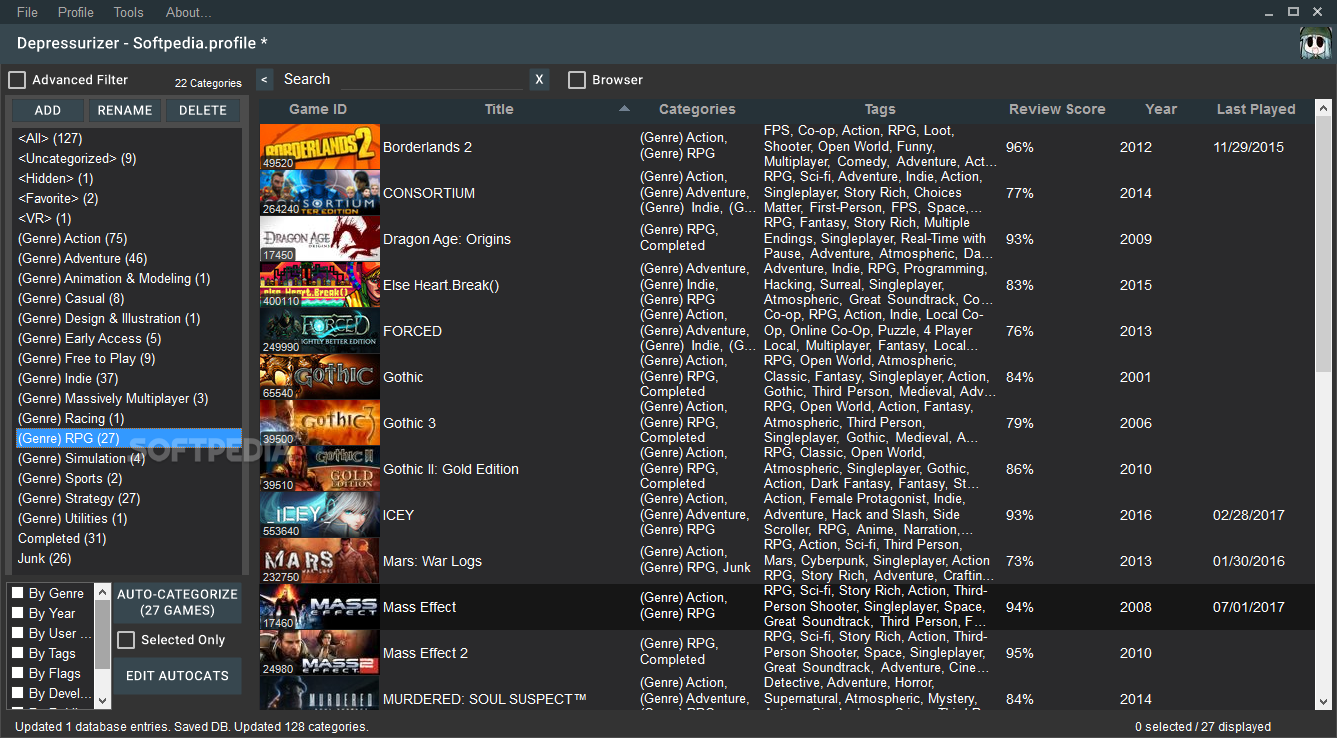Click the Mass Effect banner thumbnail
This screenshot has width=1337, height=738.
click(320, 607)
